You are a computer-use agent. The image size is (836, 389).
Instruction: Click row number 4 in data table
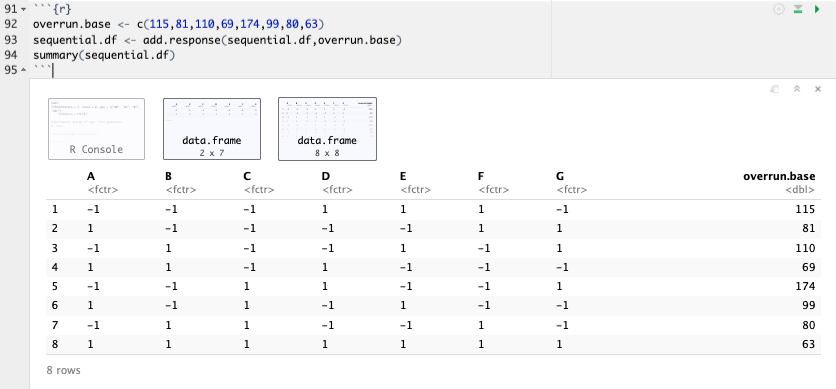click(x=54, y=267)
